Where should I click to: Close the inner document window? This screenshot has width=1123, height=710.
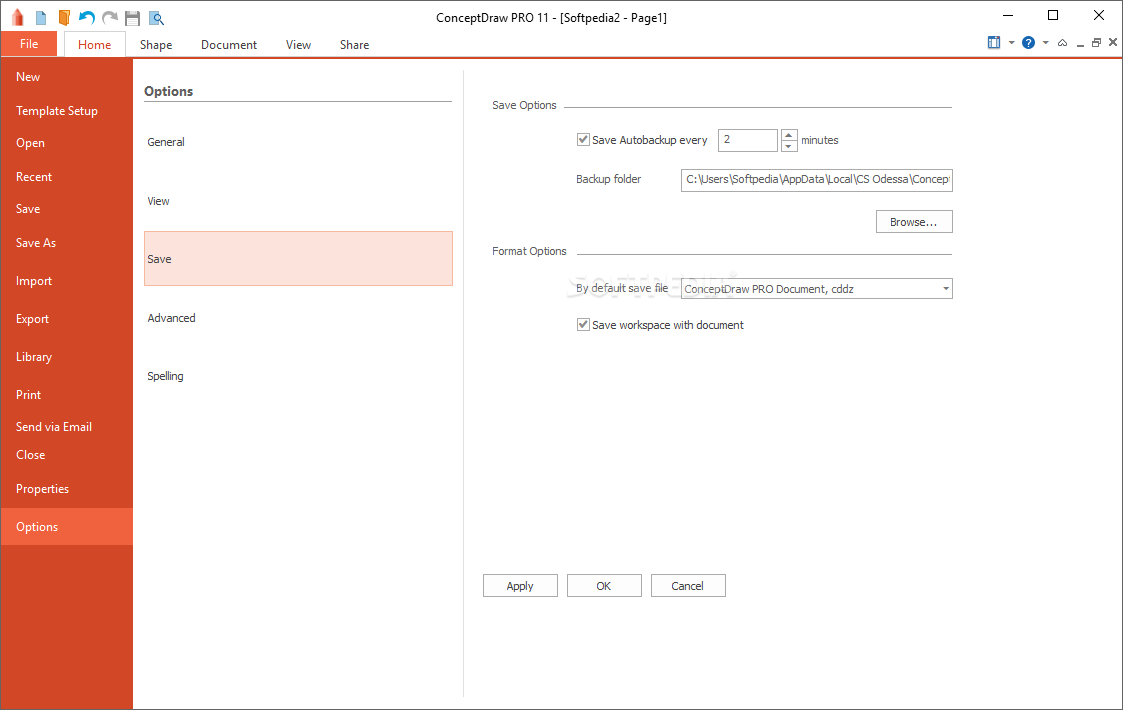(1113, 42)
